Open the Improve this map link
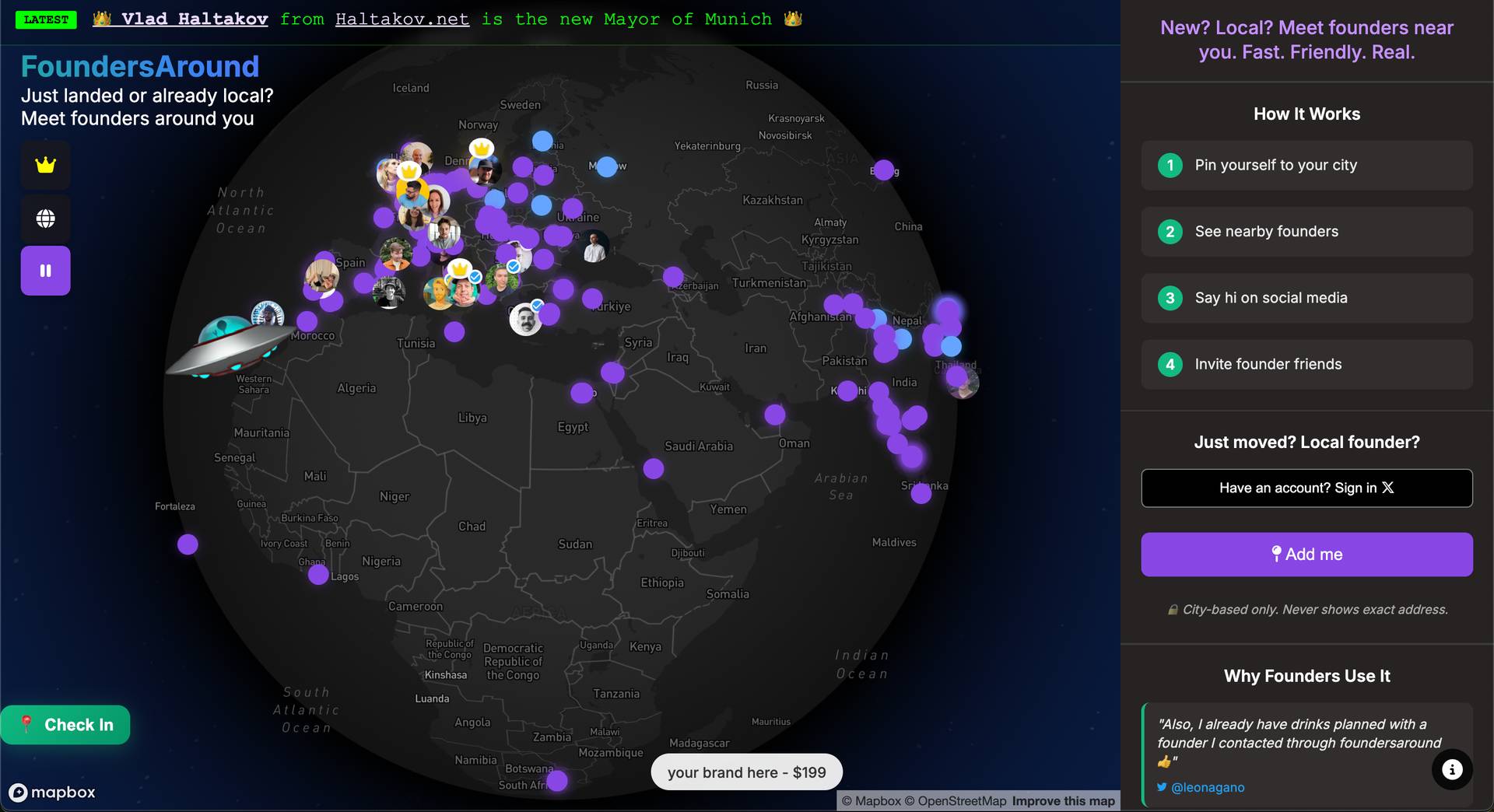 point(1063,801)
